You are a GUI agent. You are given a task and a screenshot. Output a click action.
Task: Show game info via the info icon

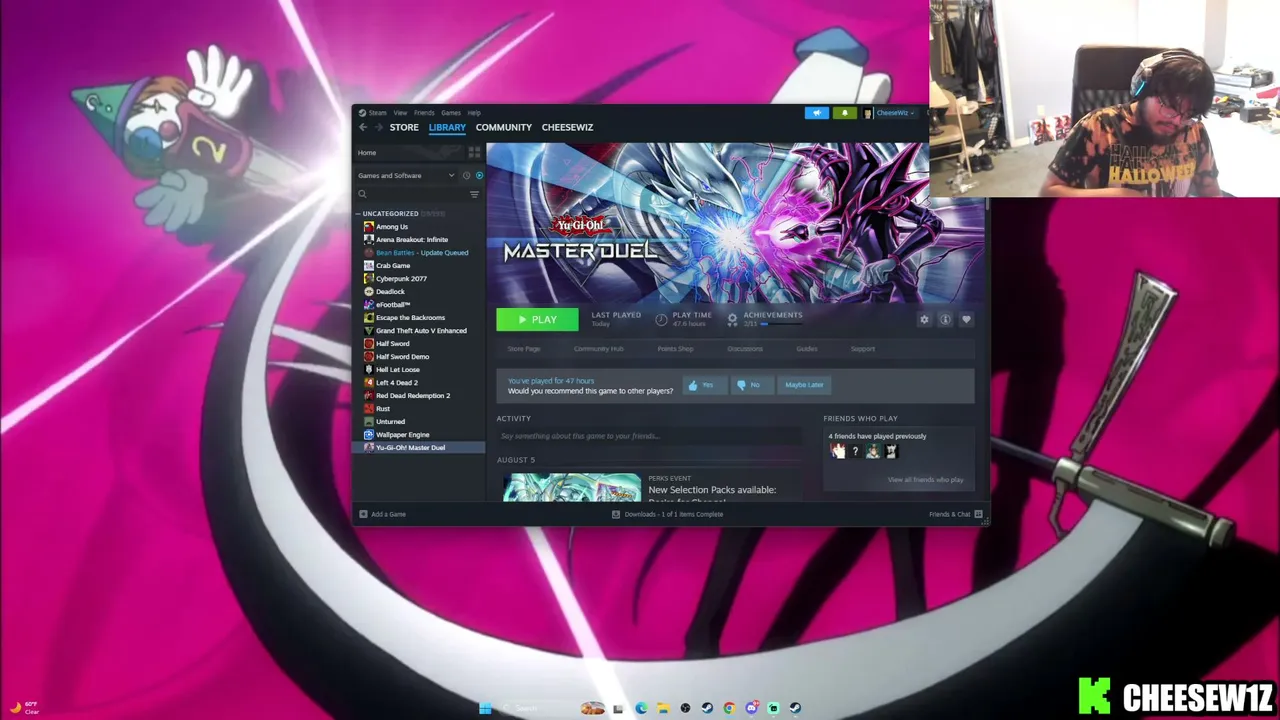[x=945, y=320]
